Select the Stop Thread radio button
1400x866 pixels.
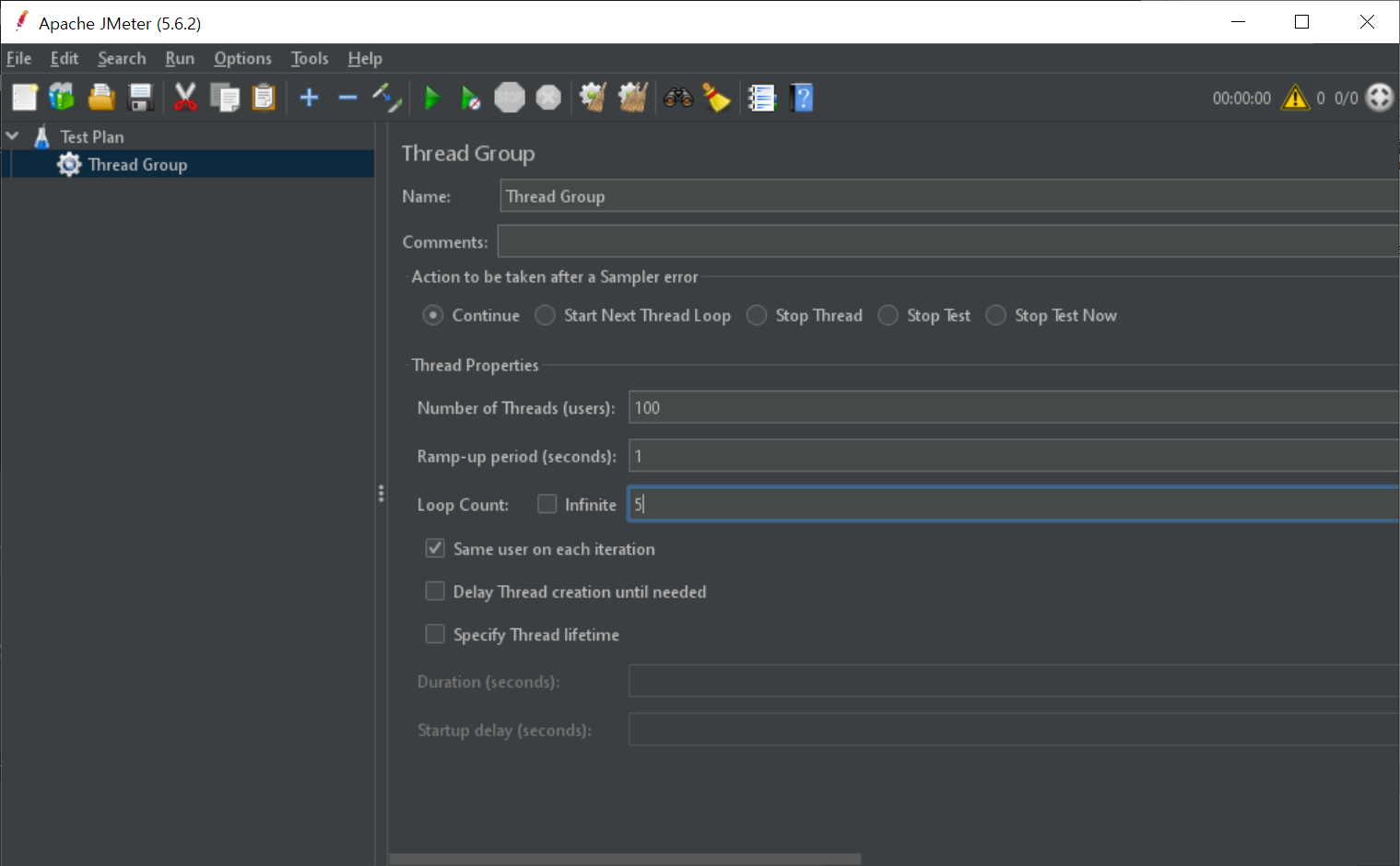pyautogui.click(x=757, y=315)
